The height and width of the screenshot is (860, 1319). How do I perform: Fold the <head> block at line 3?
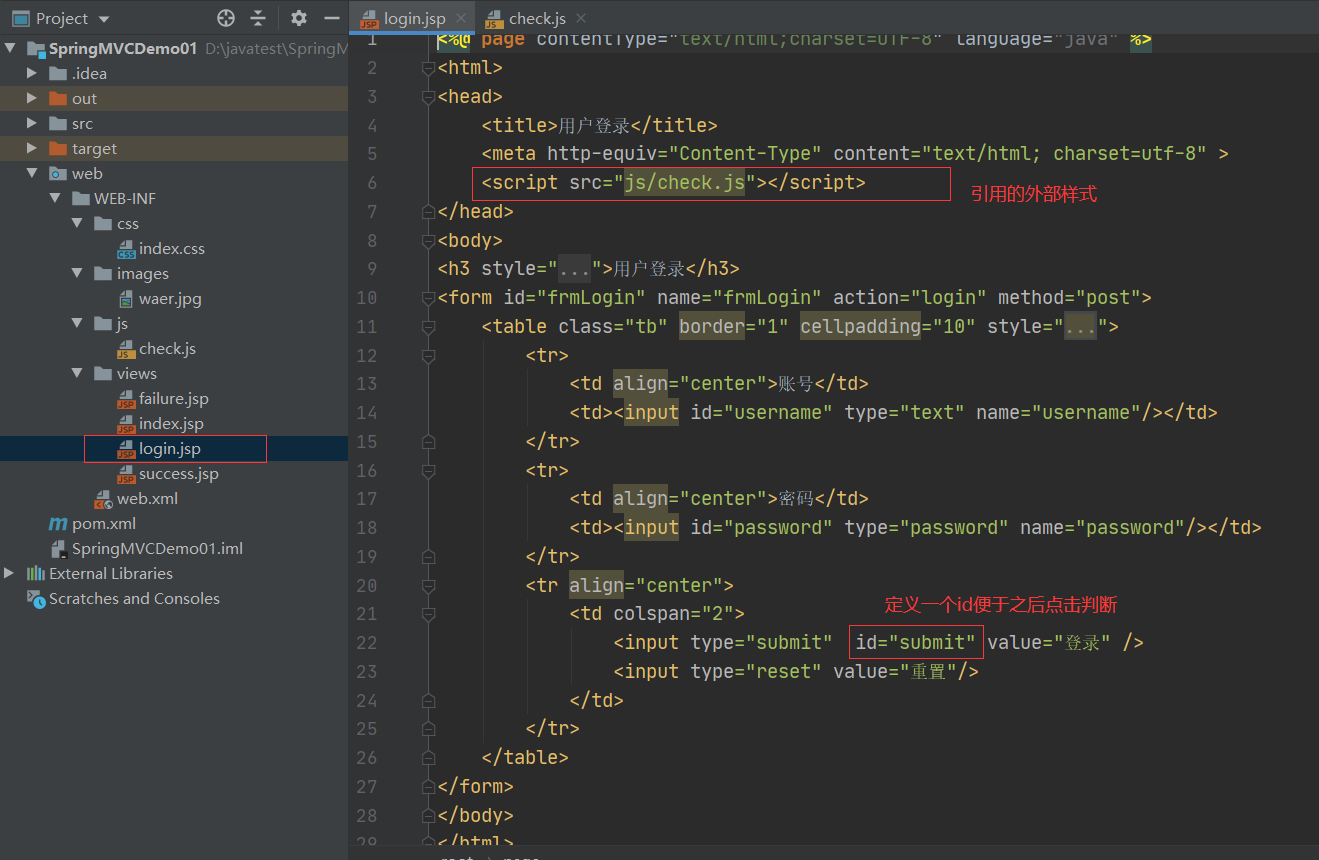coord(429,97)
